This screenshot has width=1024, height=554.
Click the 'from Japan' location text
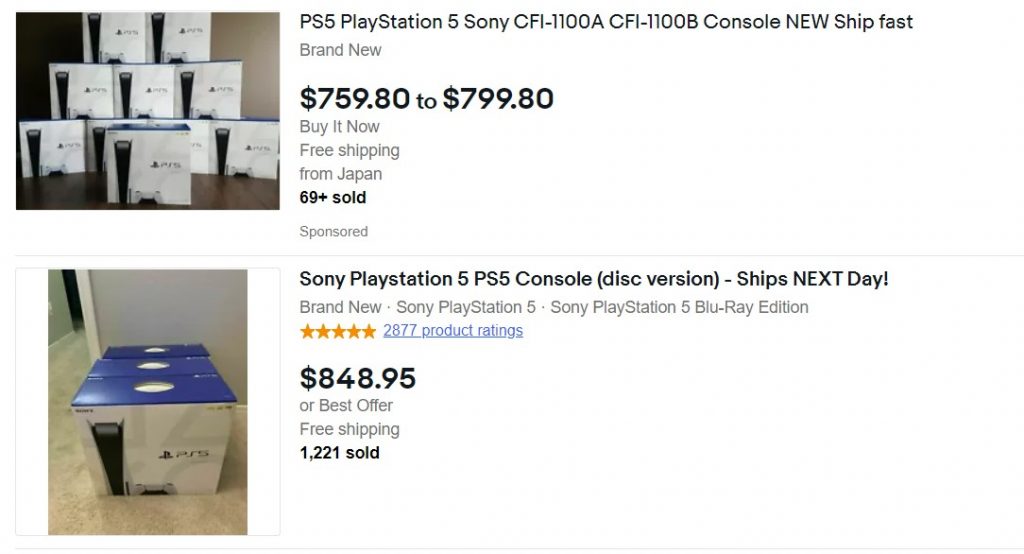pyautogui.click(x=341, y=174)
